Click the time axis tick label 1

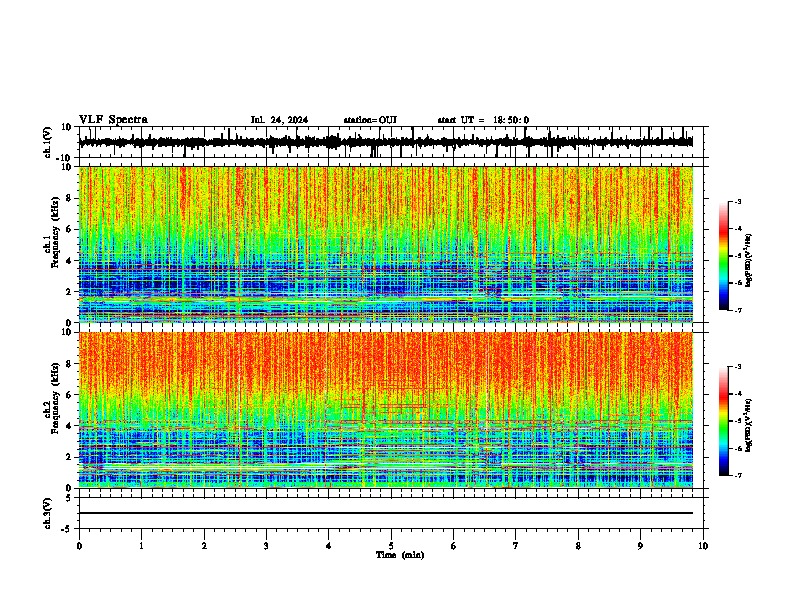[x=141, y=546]
